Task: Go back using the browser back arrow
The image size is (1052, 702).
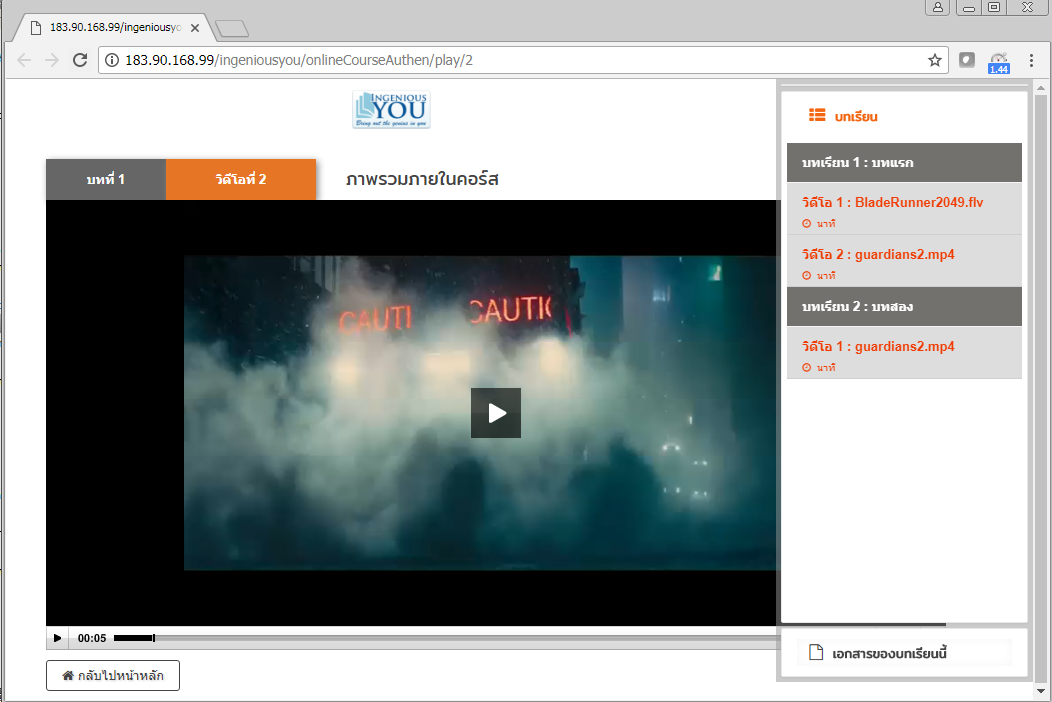Action: point(24,60)
